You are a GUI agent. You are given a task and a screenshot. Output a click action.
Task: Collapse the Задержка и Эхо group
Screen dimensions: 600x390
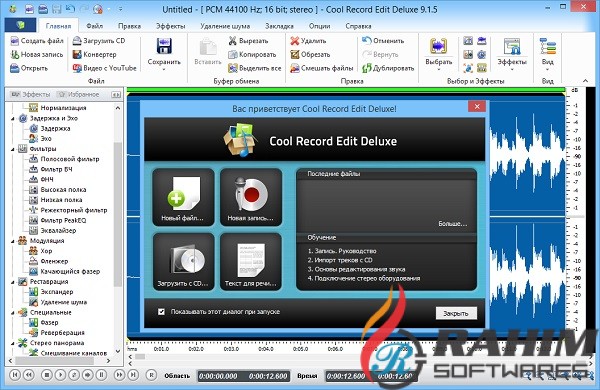[13, 119]
